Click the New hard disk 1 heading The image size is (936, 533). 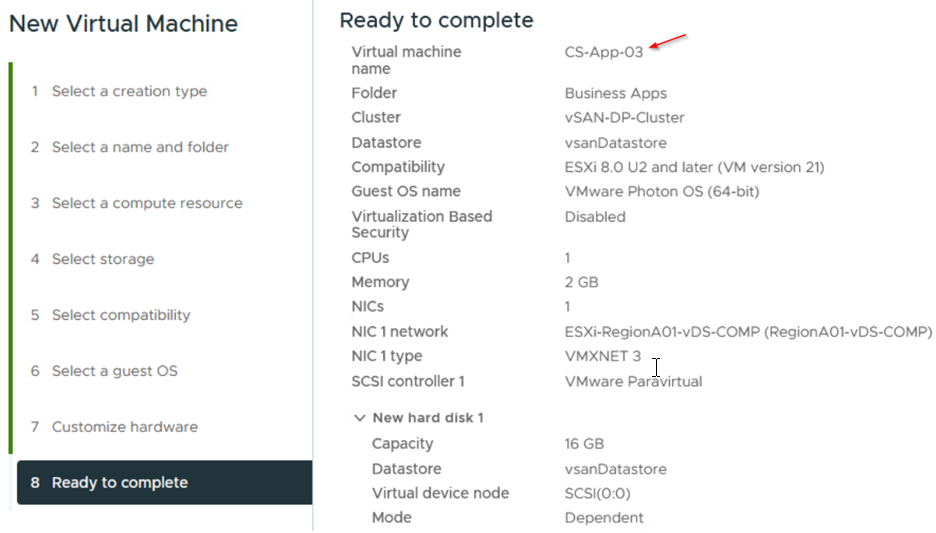pyautogui.click(x=428, y=418)
